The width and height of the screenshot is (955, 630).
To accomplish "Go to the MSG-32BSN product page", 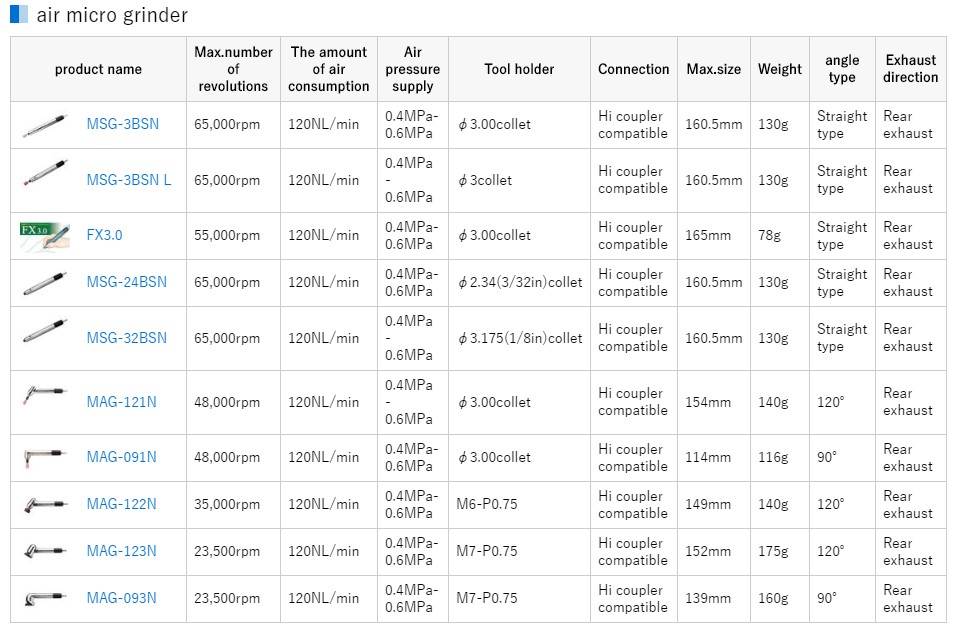I will click(x=126, y=338).
